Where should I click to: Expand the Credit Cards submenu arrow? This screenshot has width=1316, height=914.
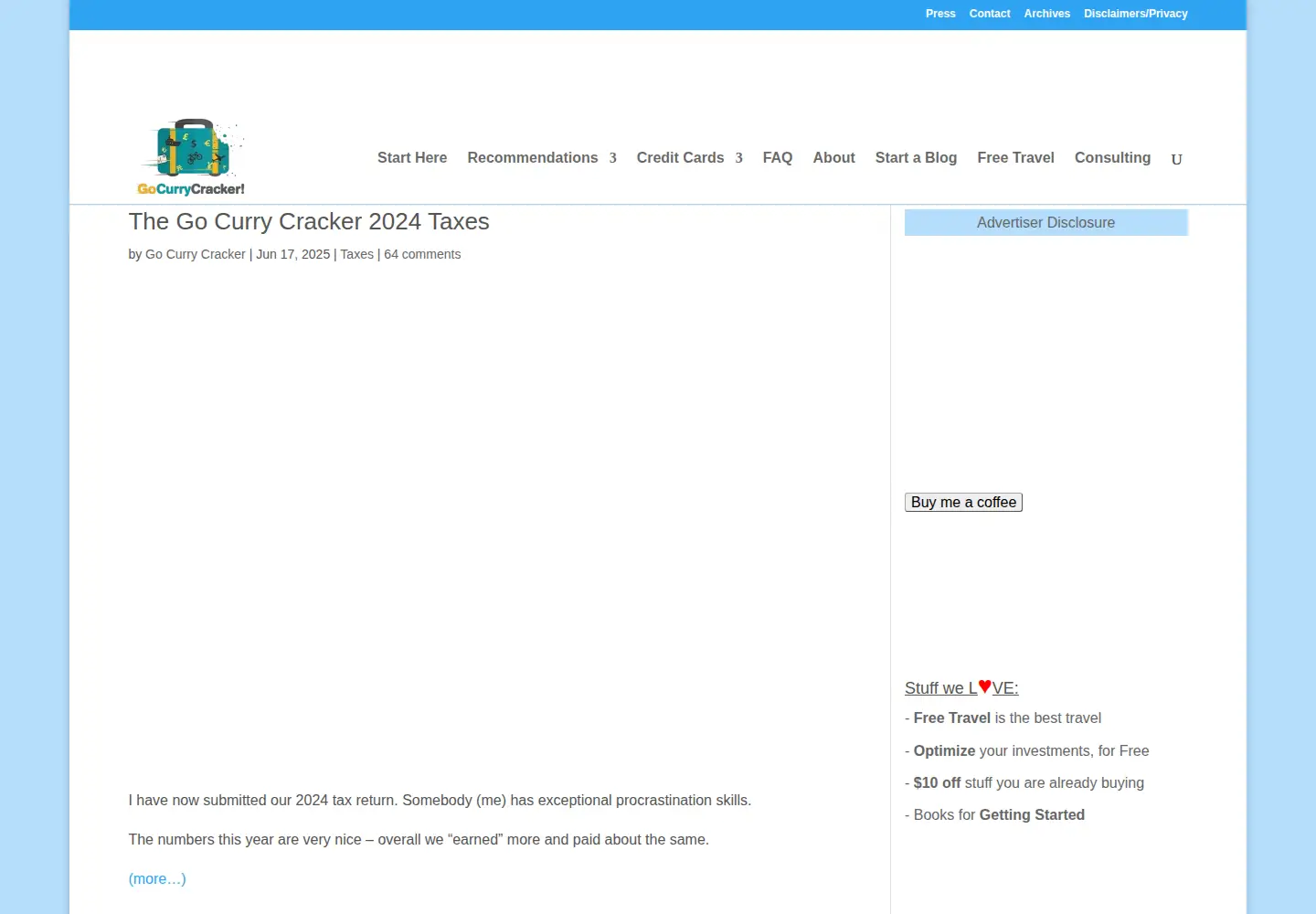pyautogui.click(x=738, y=158)
